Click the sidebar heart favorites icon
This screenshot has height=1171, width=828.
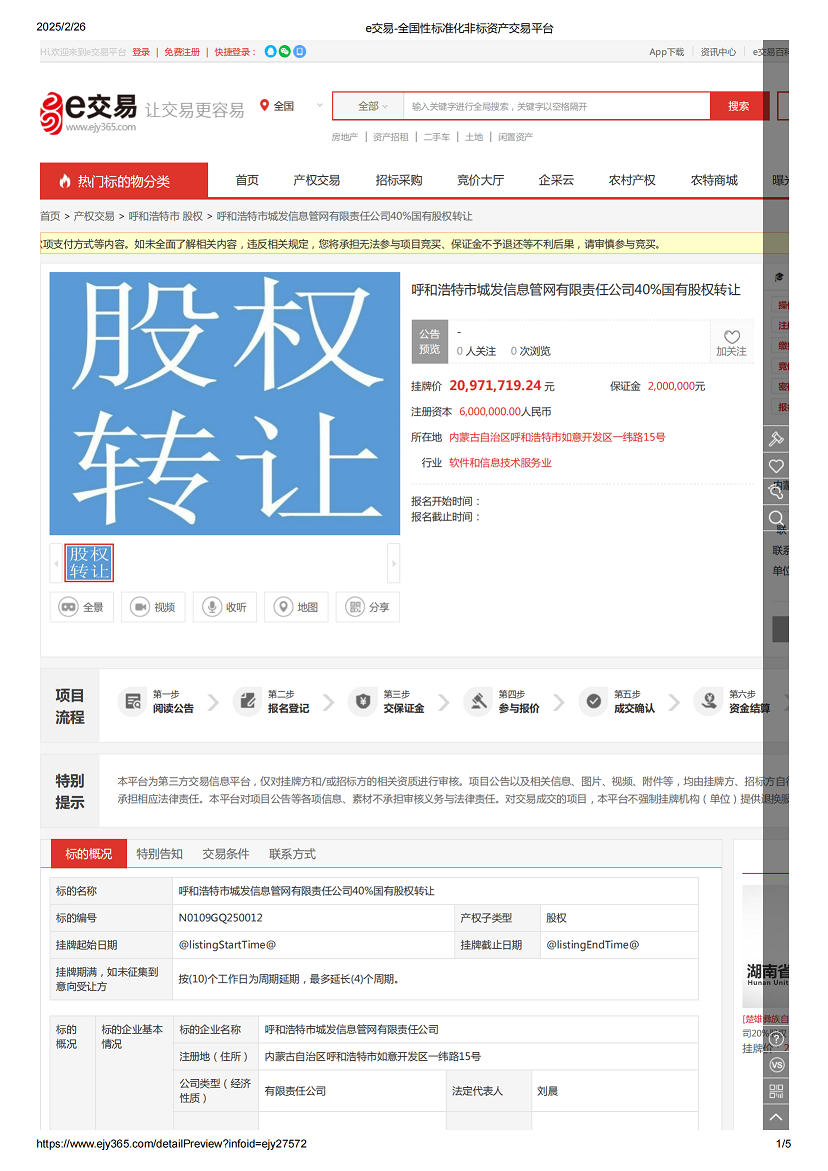[x=776, y=466]
